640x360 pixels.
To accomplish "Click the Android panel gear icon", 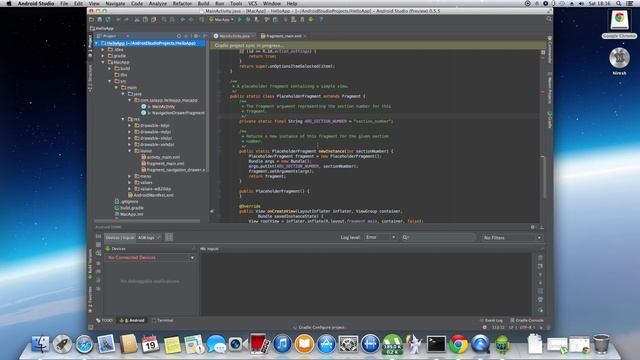I will coord(533,227).
